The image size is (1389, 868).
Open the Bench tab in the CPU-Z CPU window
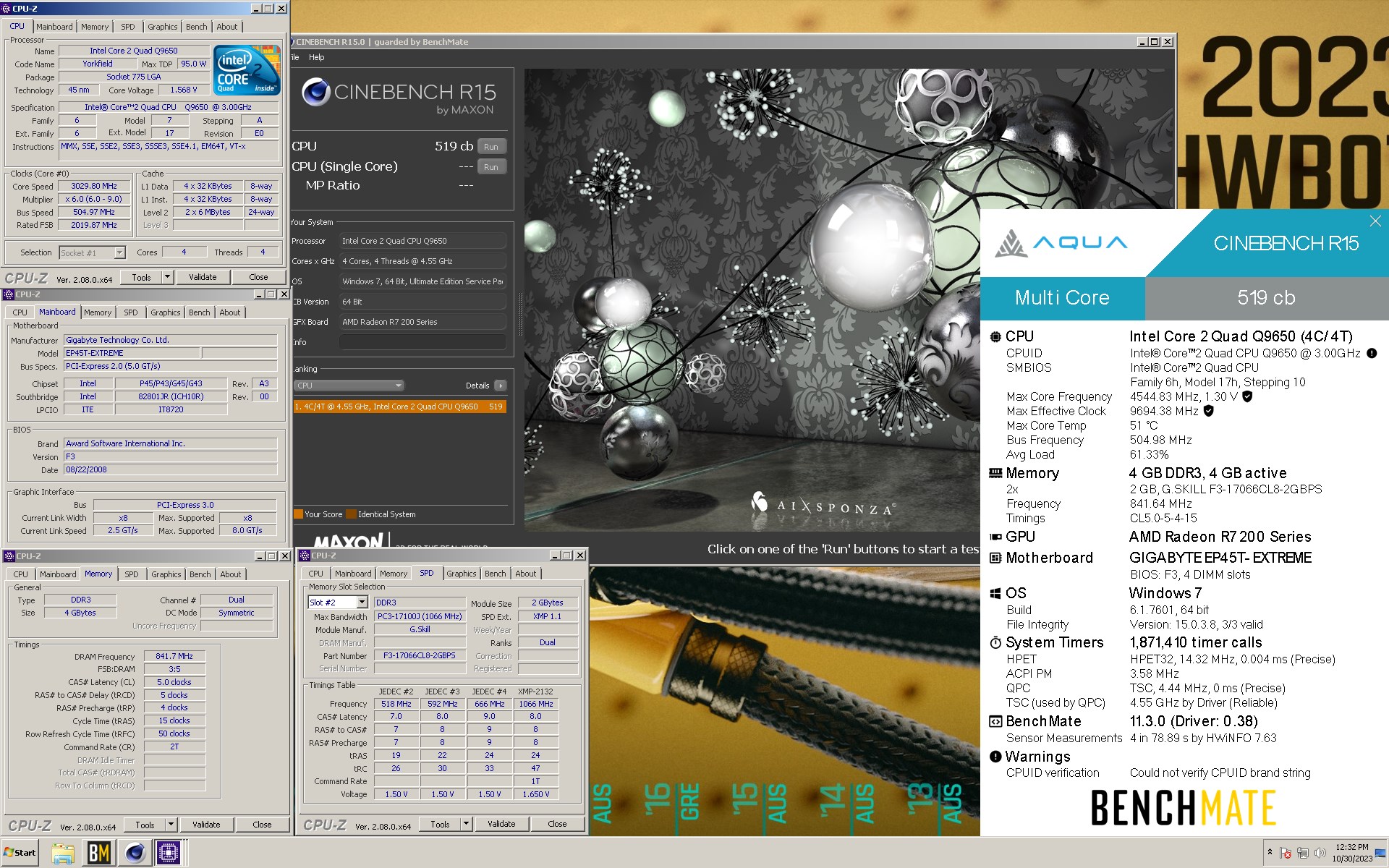[x=196, y=27]
